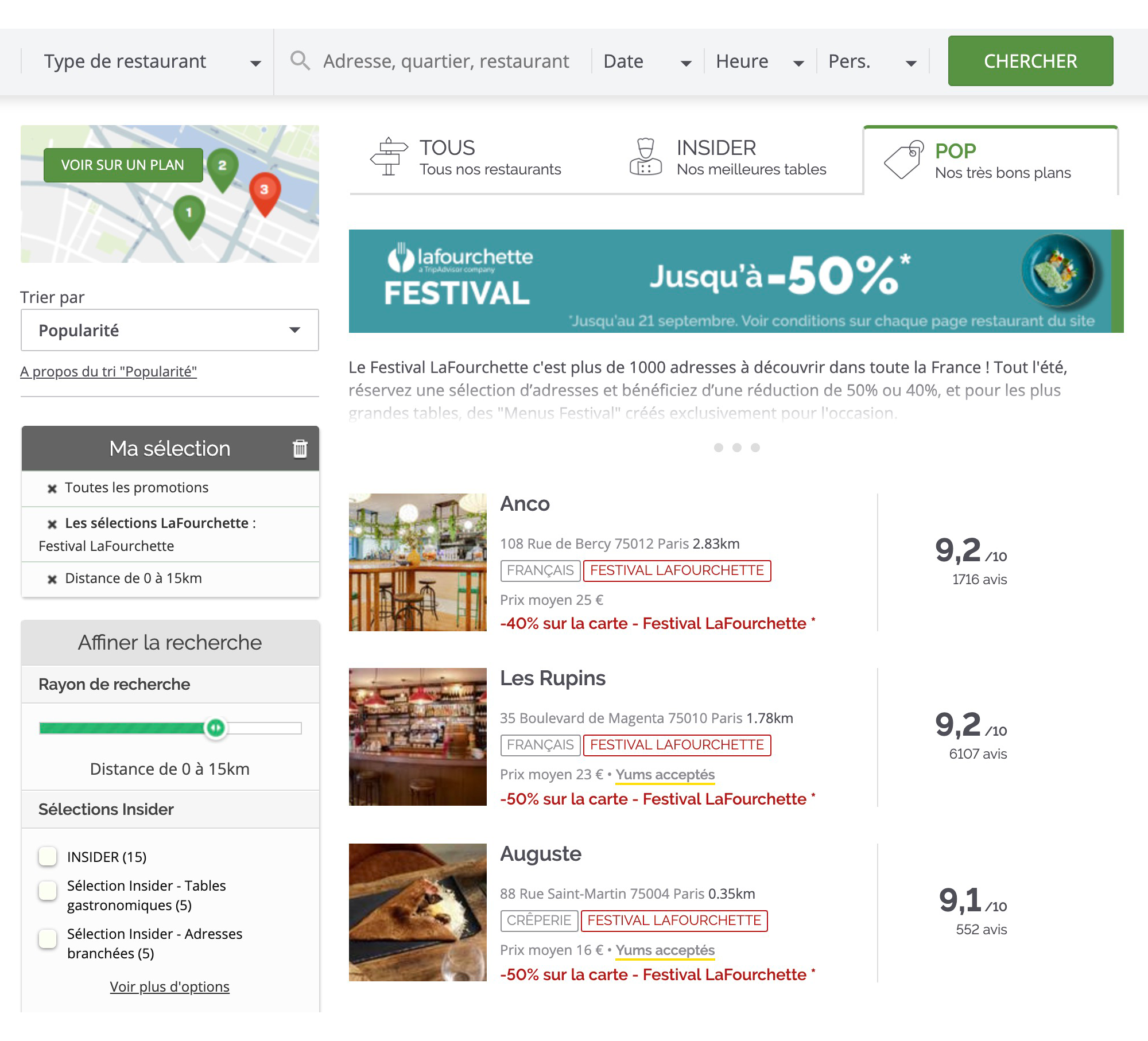Click Yums acceptés for Auguste
The width and height of the screenshot is (1148, 1041).
[665, 950]
